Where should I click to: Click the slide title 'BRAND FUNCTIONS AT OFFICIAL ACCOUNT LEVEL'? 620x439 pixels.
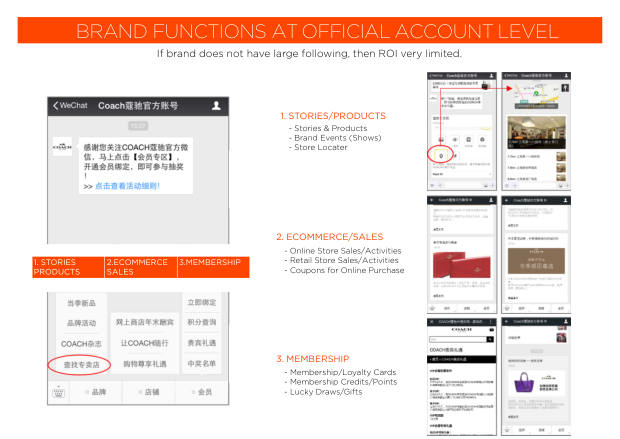click(318, 31)
